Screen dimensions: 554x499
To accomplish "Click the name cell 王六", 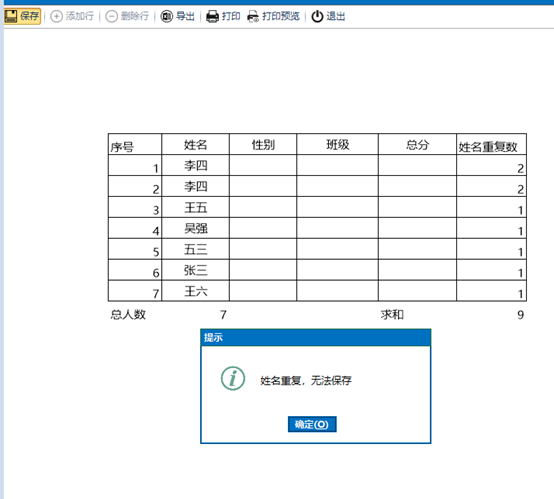I will pos(195,291).
